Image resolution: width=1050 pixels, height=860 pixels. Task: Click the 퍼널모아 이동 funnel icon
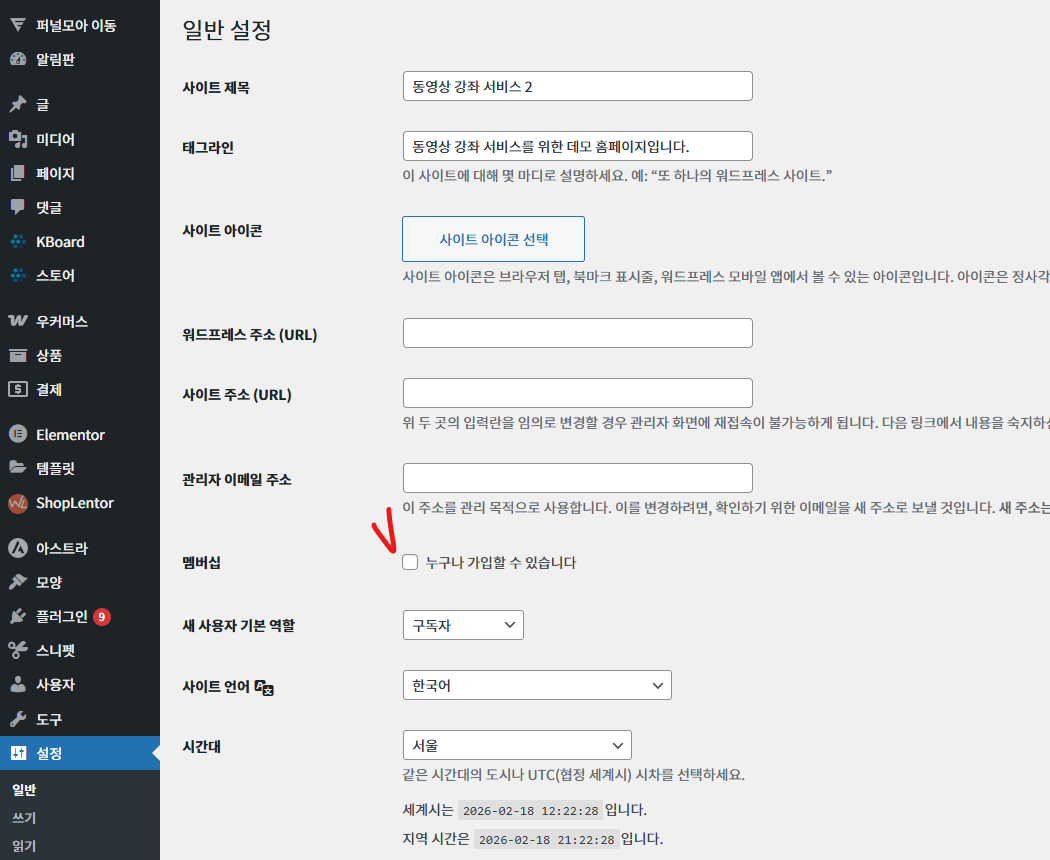18,25
